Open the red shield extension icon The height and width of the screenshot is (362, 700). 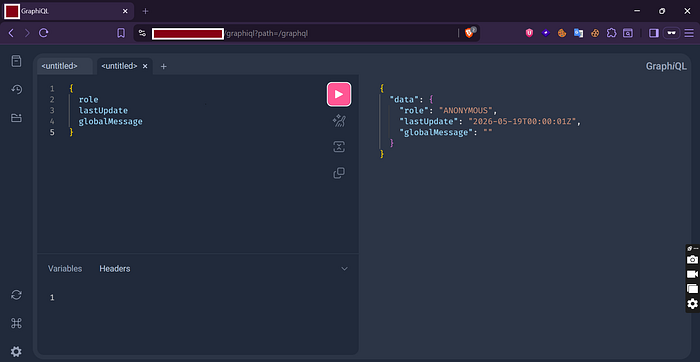click(x=529, y=33)
